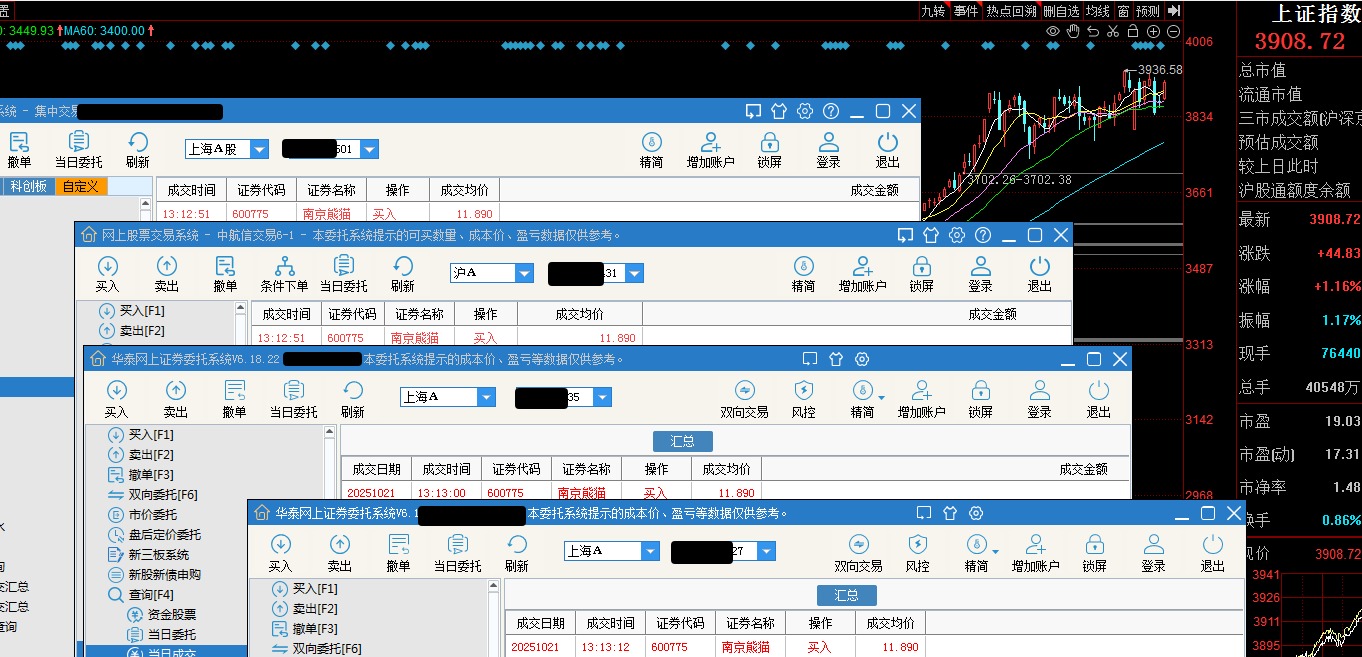The height and width of the screenshot is (657, 1362).
Task: Click the chart hand pan tool icon
Action: click(x=1073, y=32)
